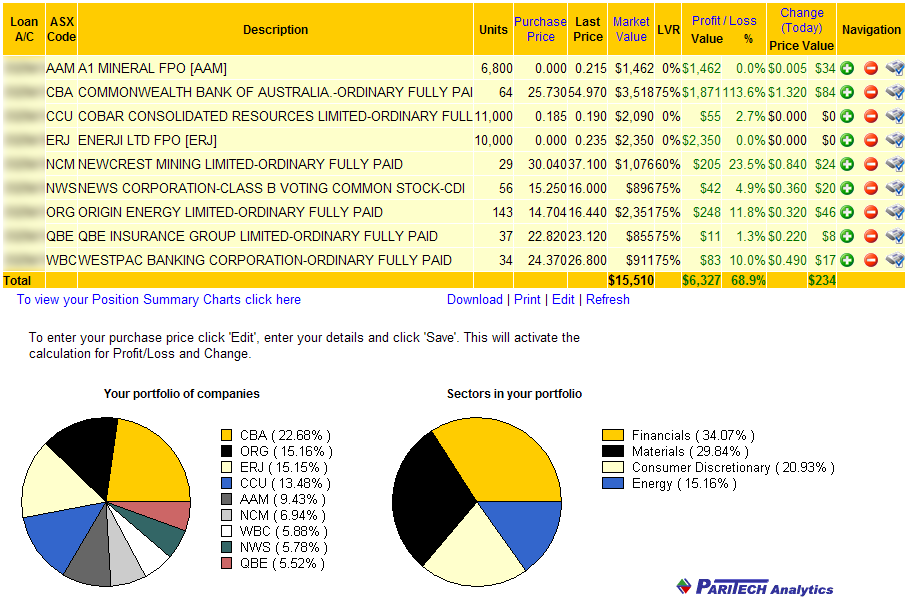Open the details icon for CCU row
Image resolution: width=907 pixels, height=599 pixels.
pyautogui.click(x=895, y=116)
